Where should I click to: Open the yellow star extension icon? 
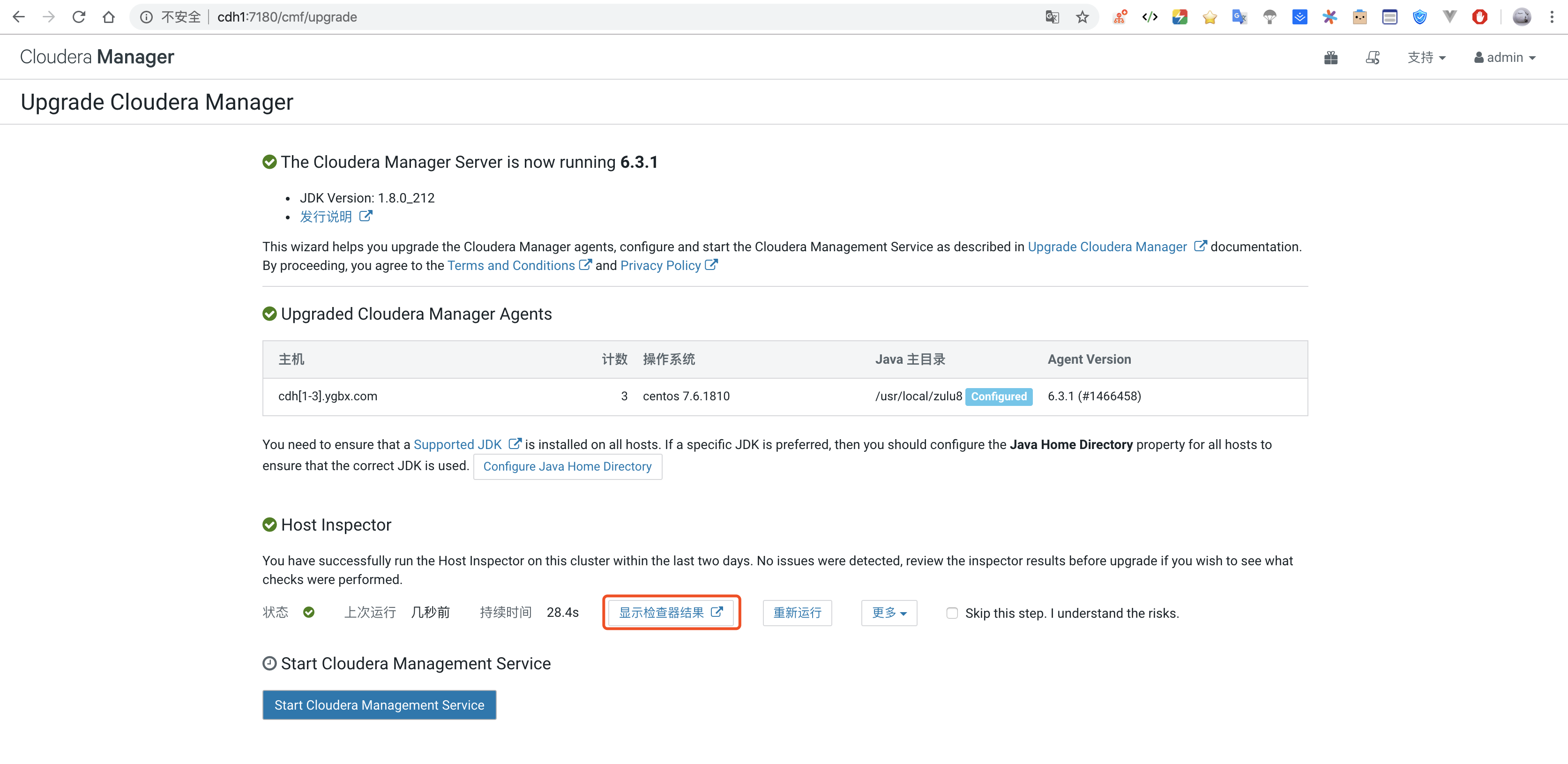[x=1210, y=17]
